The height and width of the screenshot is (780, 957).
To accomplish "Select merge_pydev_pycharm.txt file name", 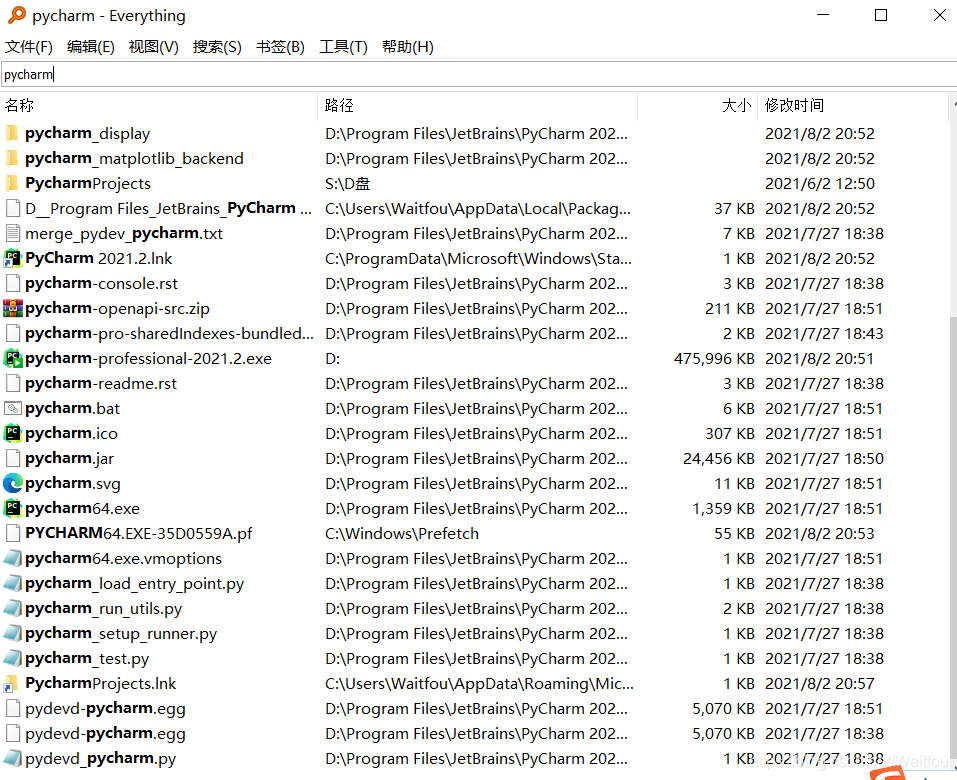I will click(124, 234).
